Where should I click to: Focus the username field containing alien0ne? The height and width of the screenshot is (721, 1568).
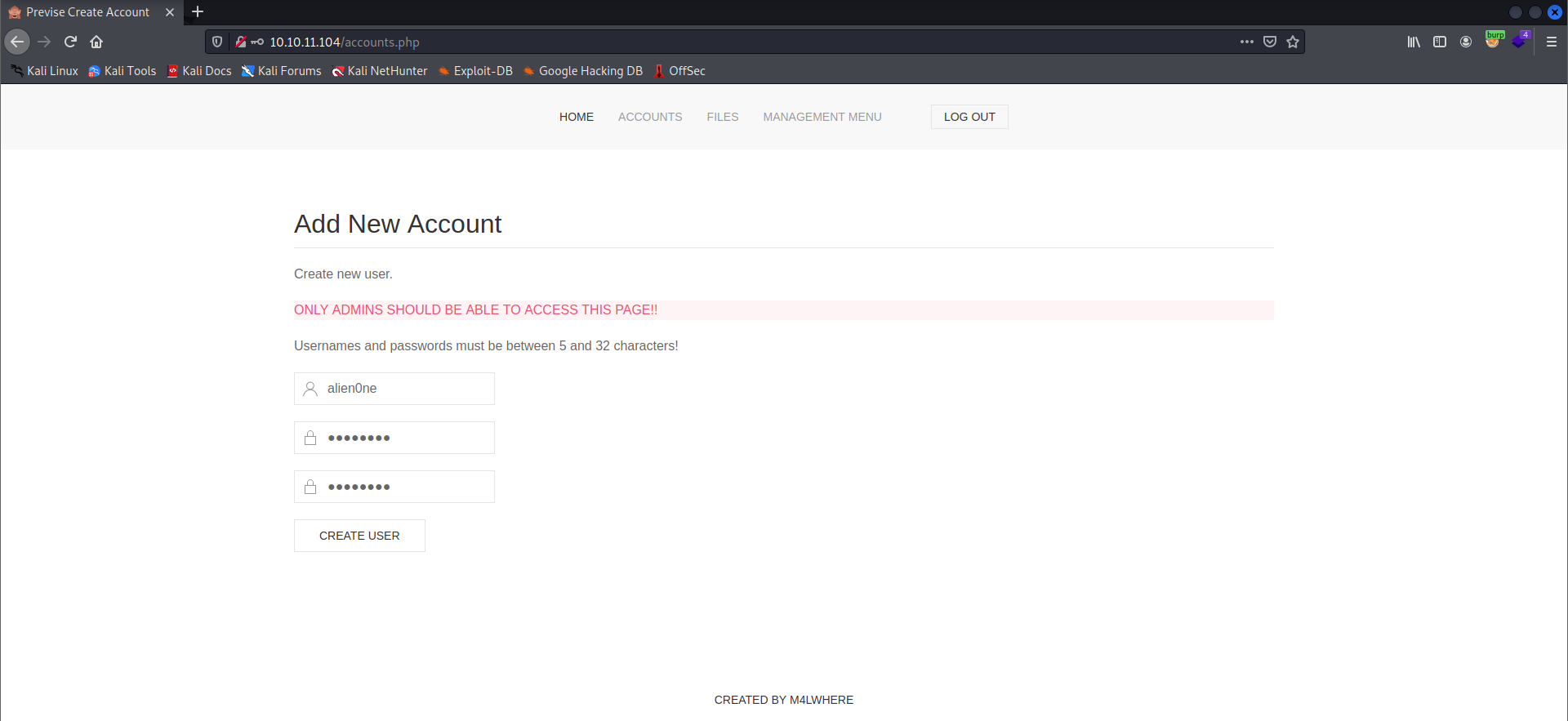click(x=404, y=389)
